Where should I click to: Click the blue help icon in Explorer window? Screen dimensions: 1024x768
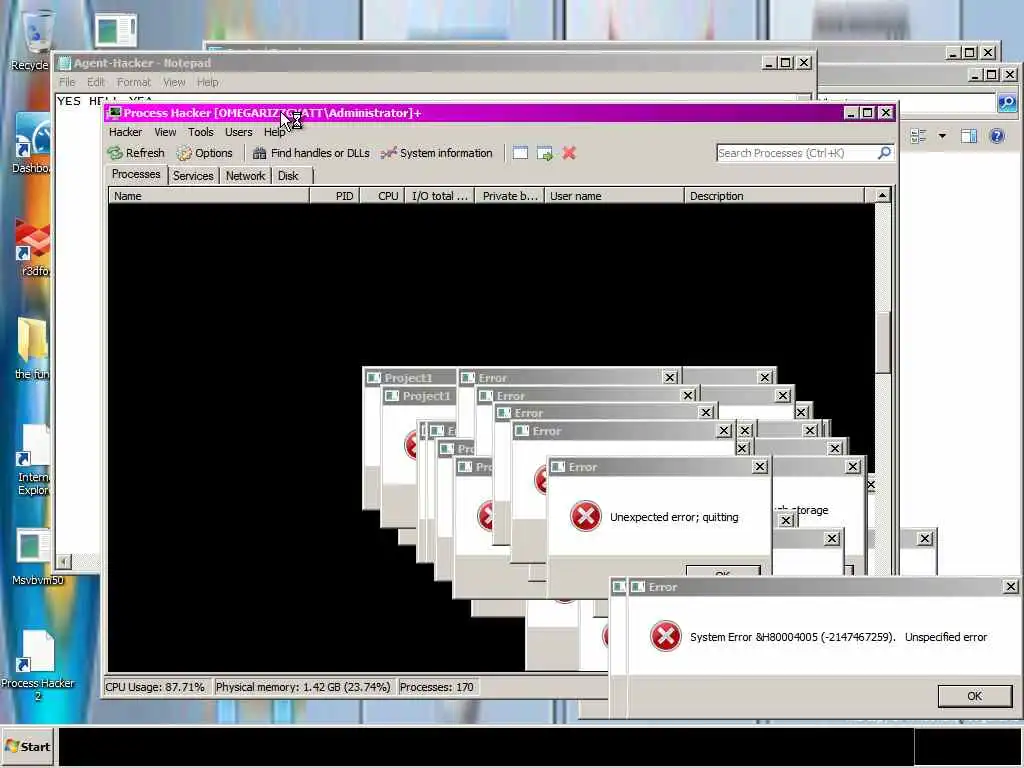[997, 136]
